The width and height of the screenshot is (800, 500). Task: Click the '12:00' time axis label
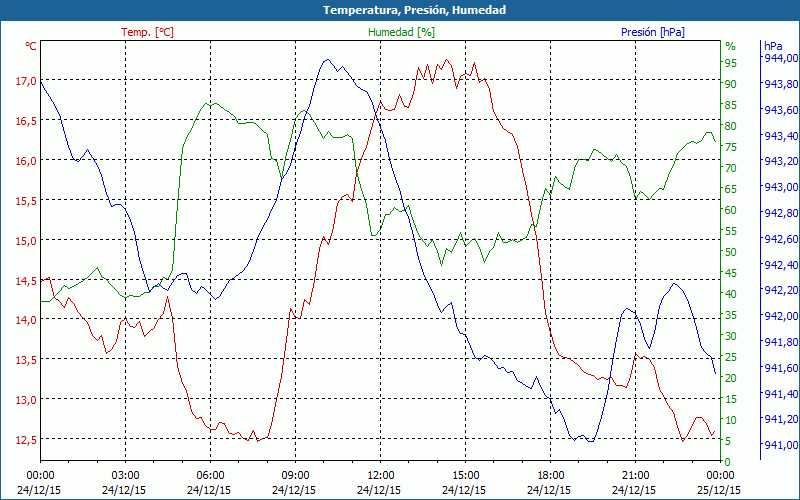[x=381, y=475]
